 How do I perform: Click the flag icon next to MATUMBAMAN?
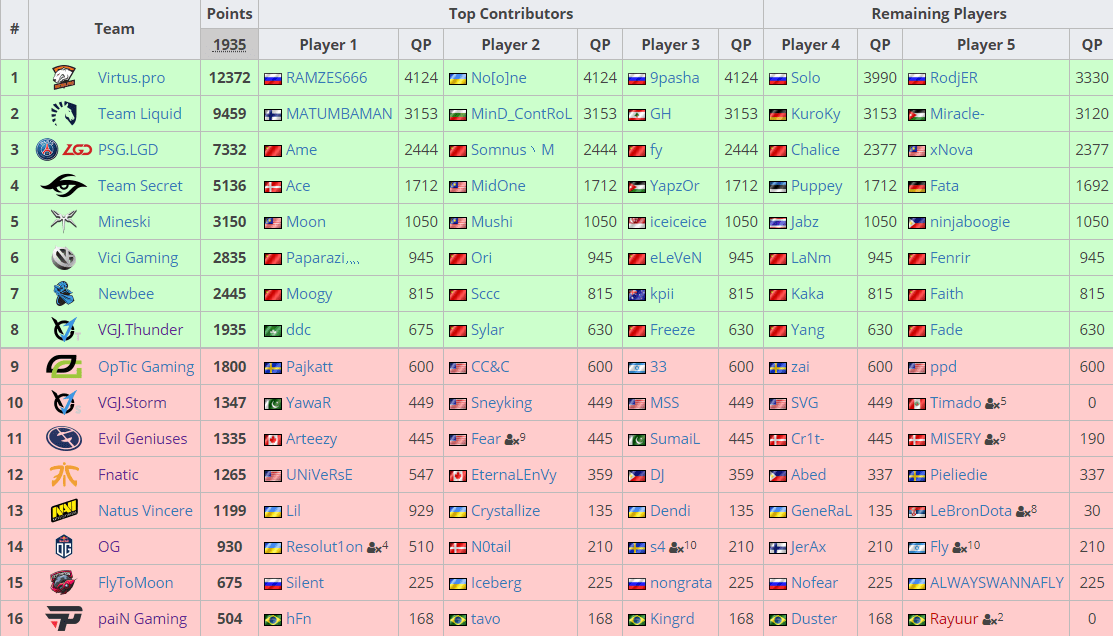coord(273,115)
